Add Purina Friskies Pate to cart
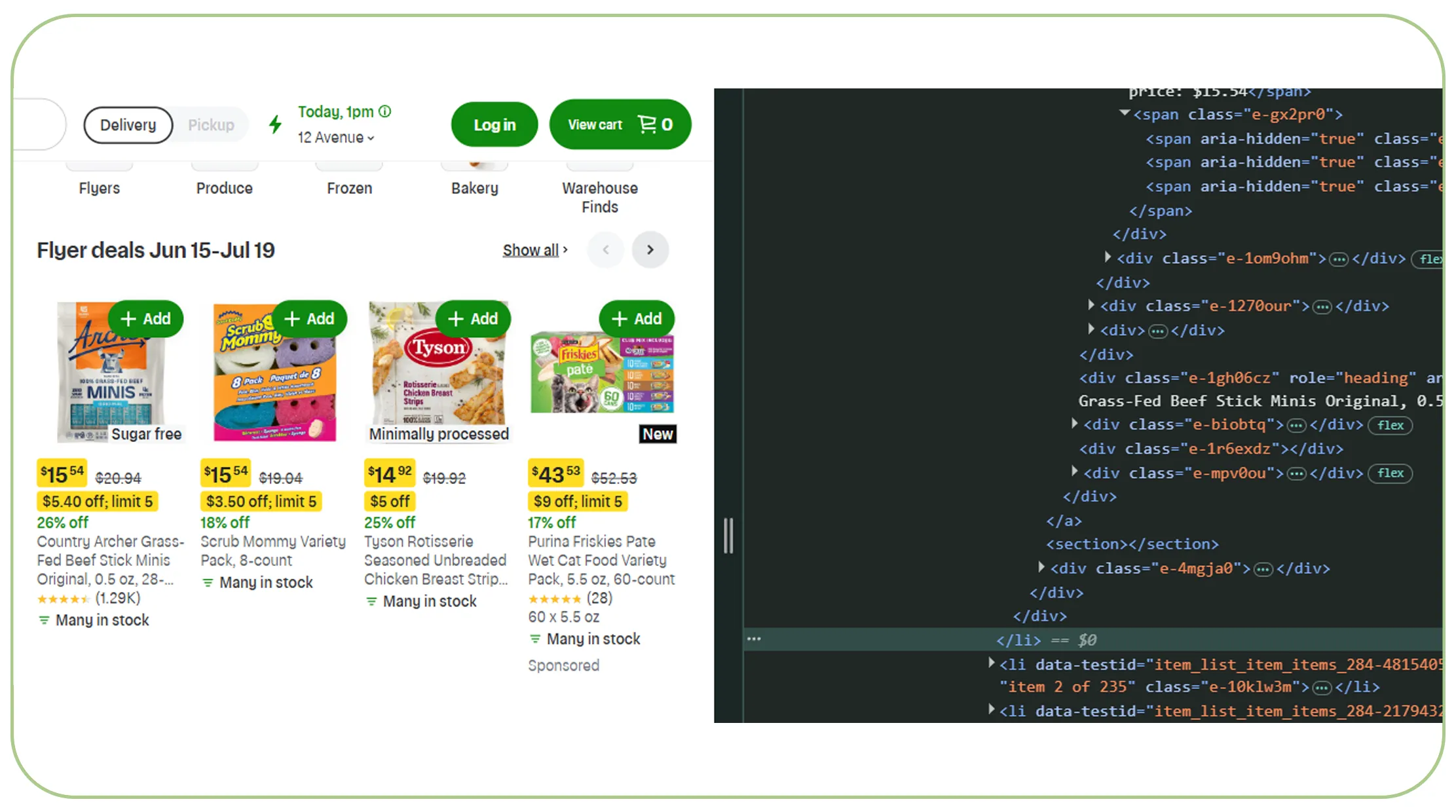 pos(637,319)
